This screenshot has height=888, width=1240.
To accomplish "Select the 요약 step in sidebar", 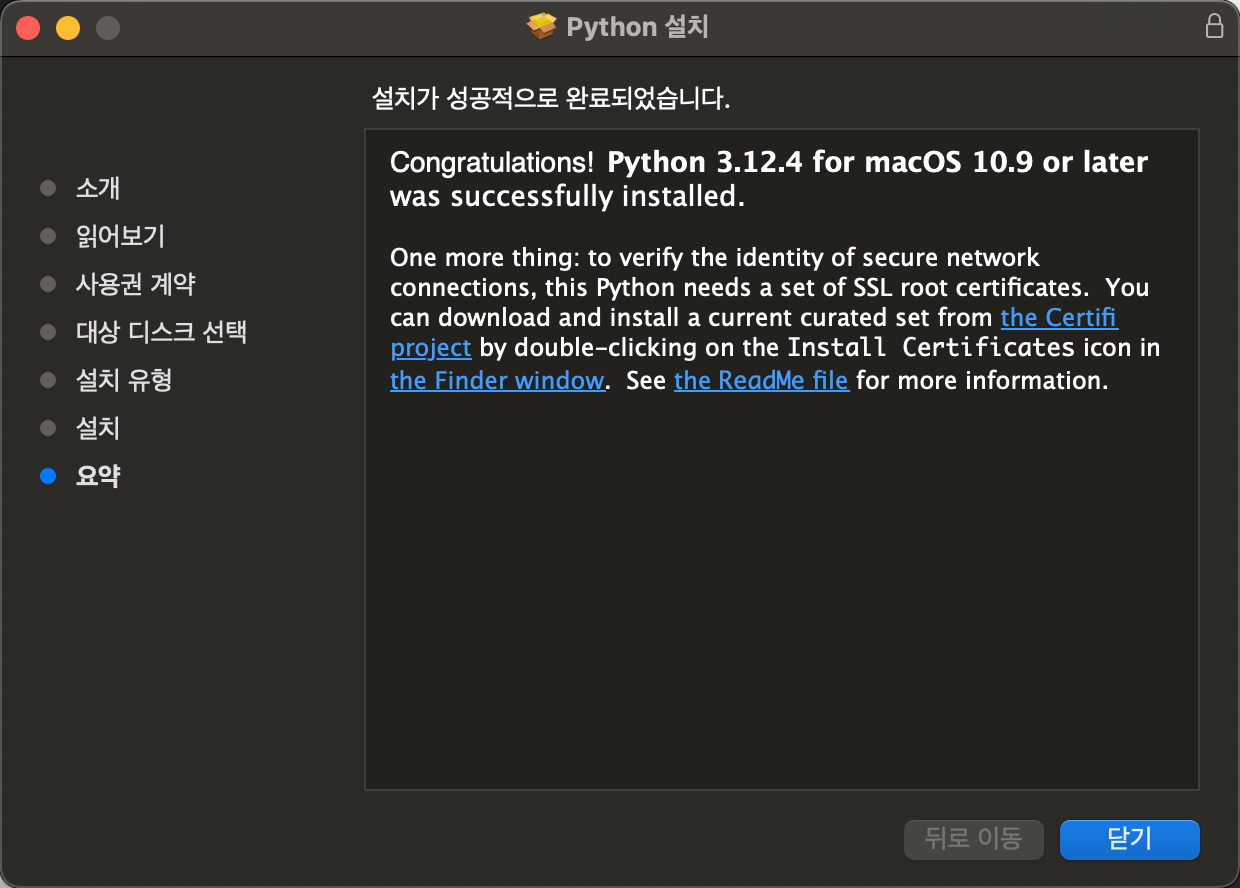I will (x=98, y=476).
